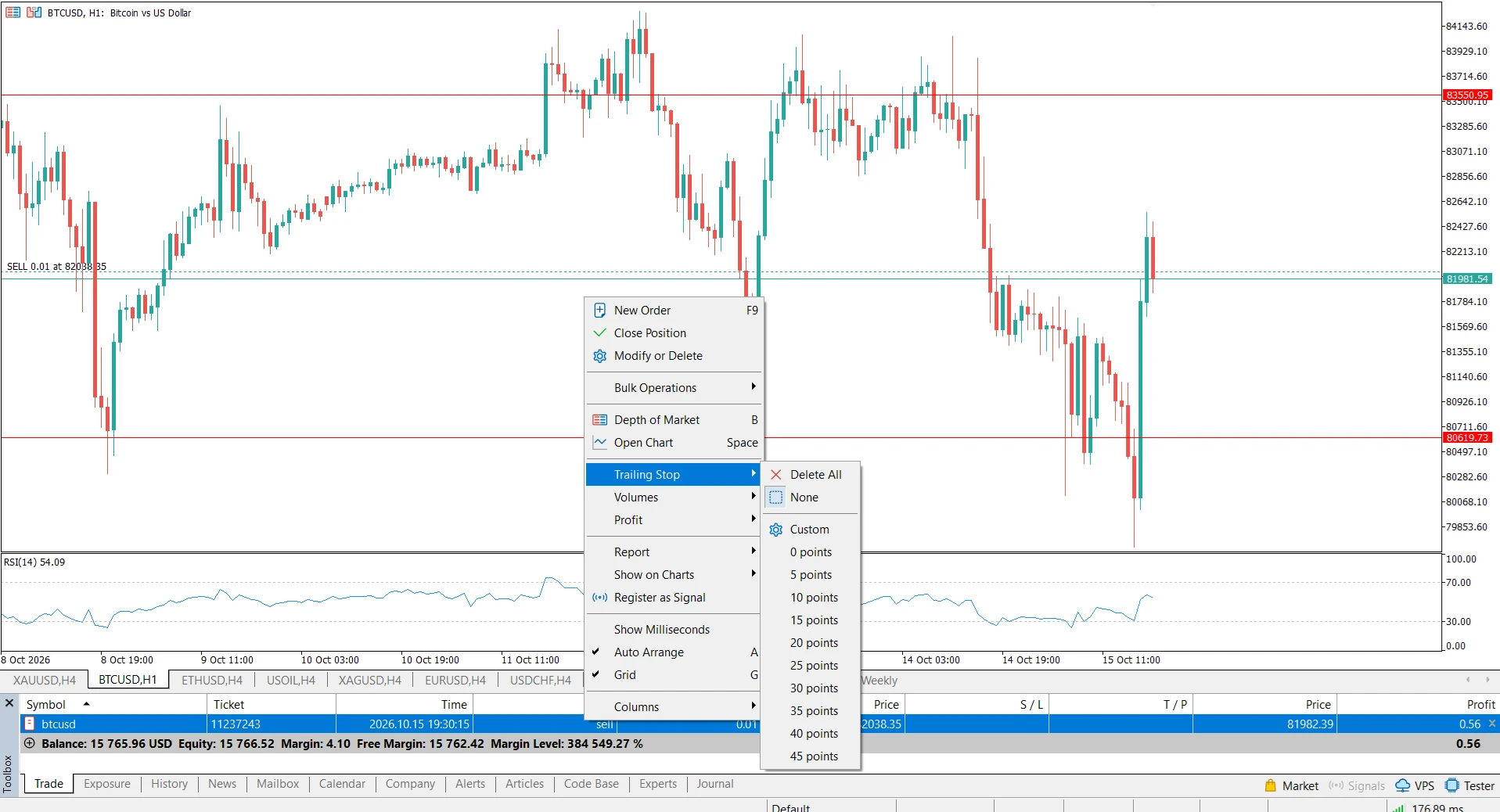Switch to the ETHUSD,H4 chart tab
The width and height of the screenshot is (1500, 812).
212,680
